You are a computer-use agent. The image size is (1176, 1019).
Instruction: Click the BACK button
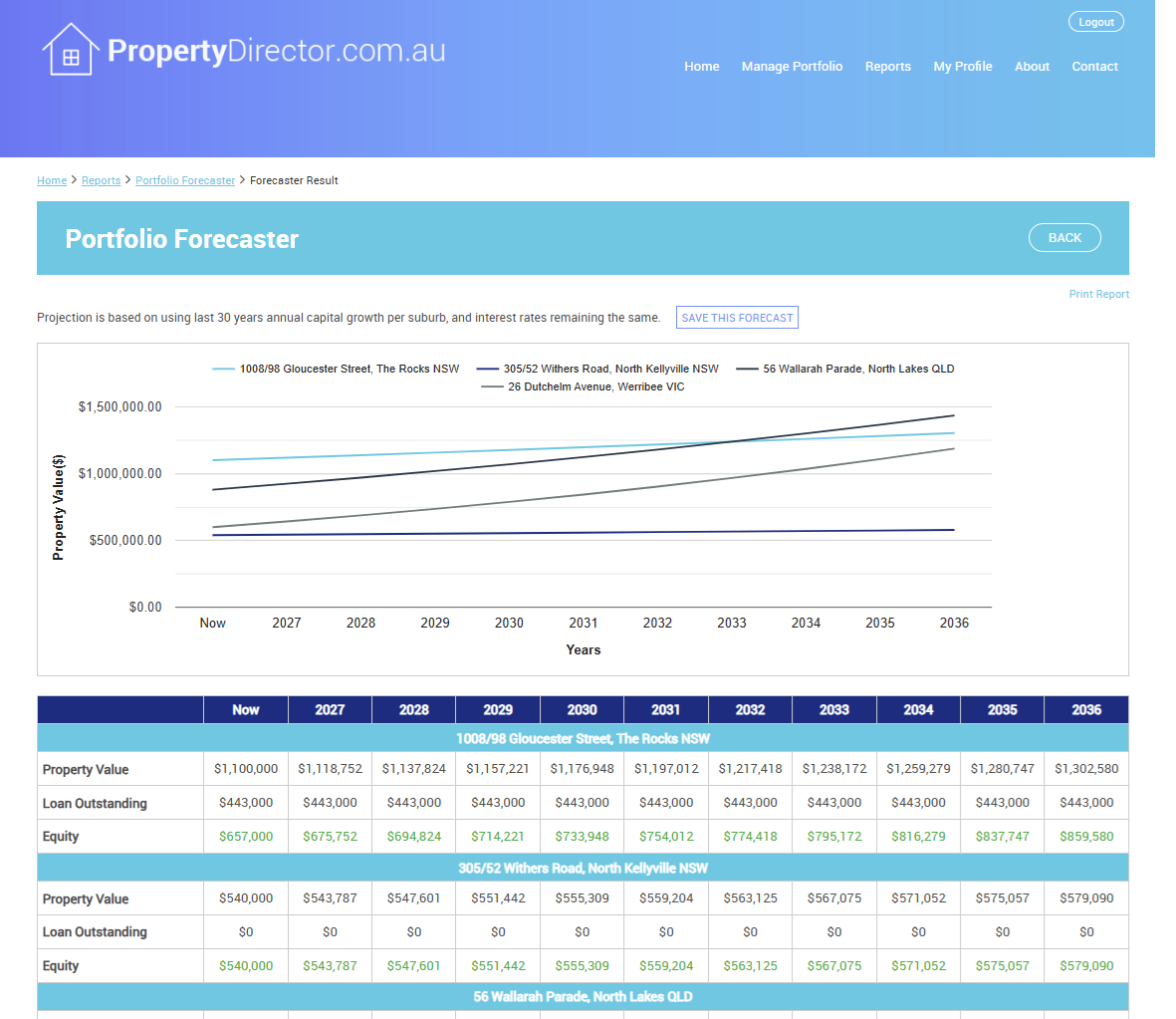[x=1064, y=238]
